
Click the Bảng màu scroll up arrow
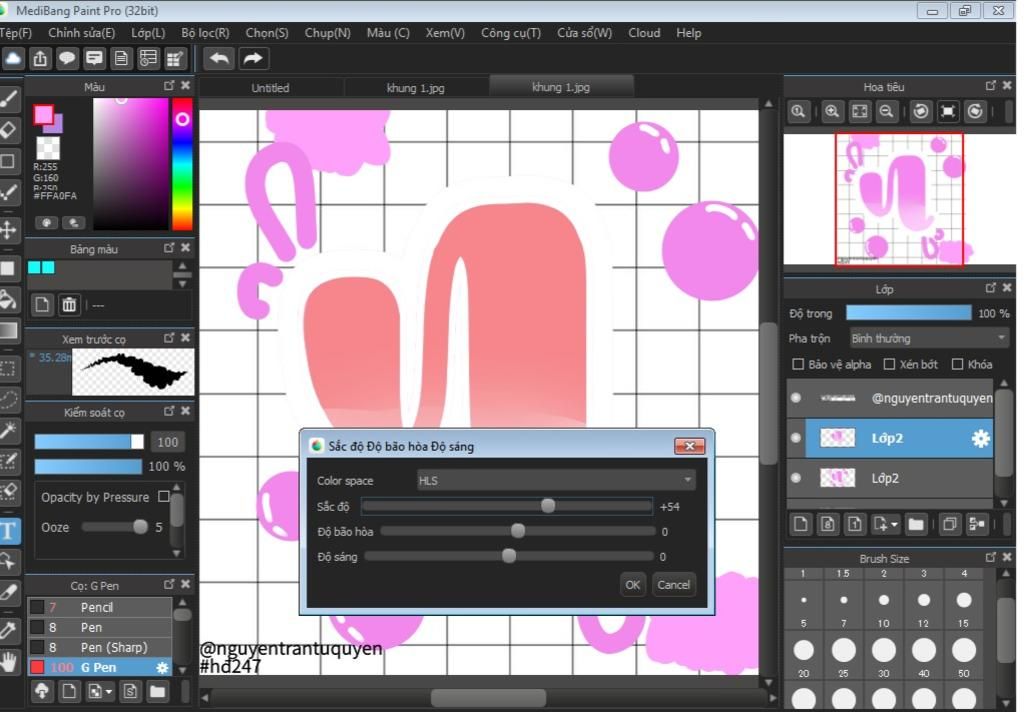182,267
